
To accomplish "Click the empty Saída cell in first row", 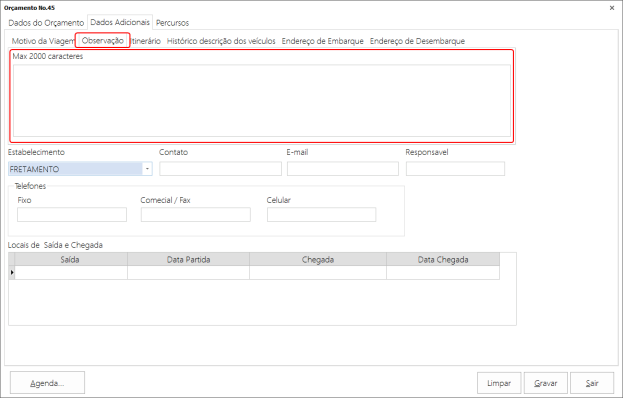I will (x=71, y=272).
